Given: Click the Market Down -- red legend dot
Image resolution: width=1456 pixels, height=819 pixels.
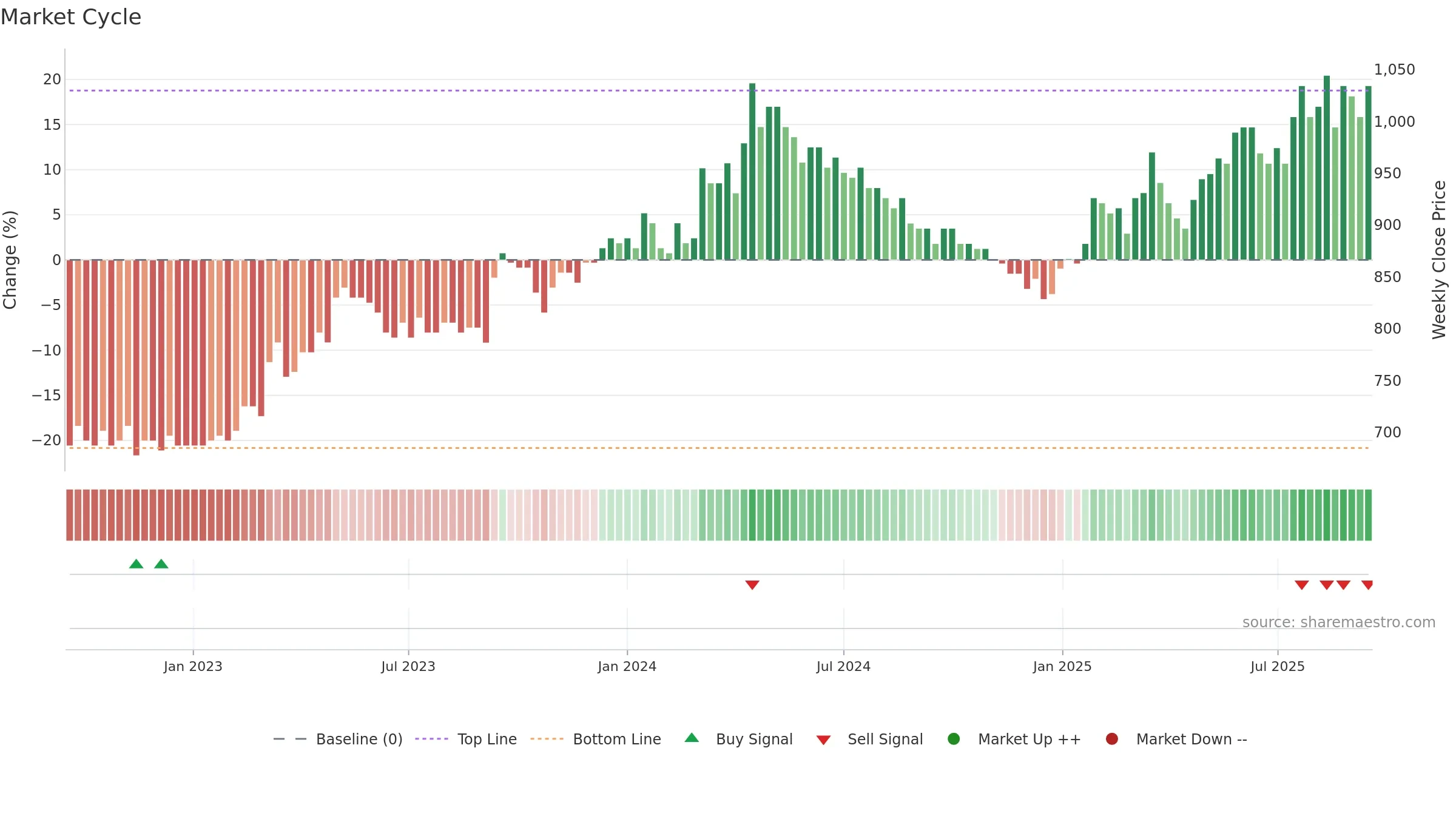Looking at the screenshot, I should pyautogui.click(x=1112, y=739).
